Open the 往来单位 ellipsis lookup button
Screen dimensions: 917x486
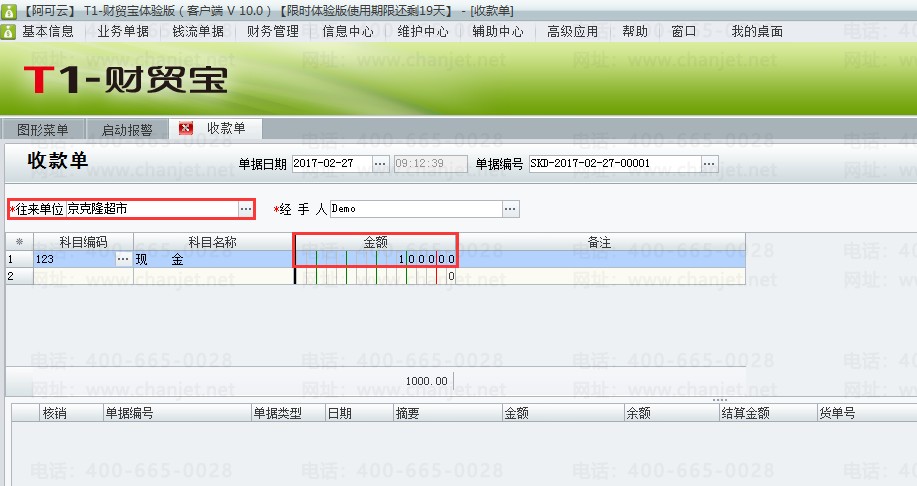coord(246,209)
